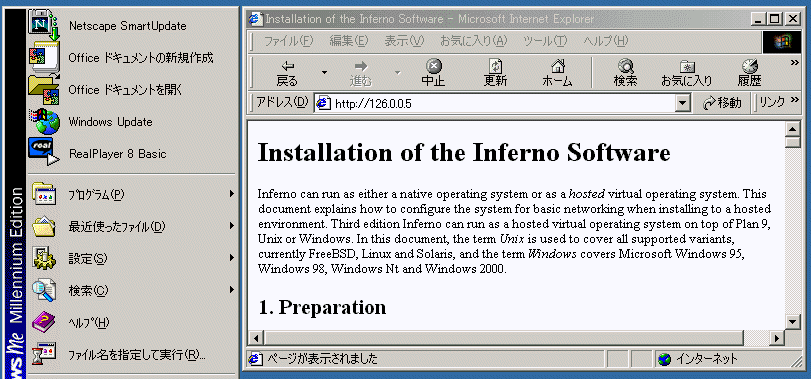Open the プログラム(P) folder icon

pyautogui.click(x=44, y=194)
